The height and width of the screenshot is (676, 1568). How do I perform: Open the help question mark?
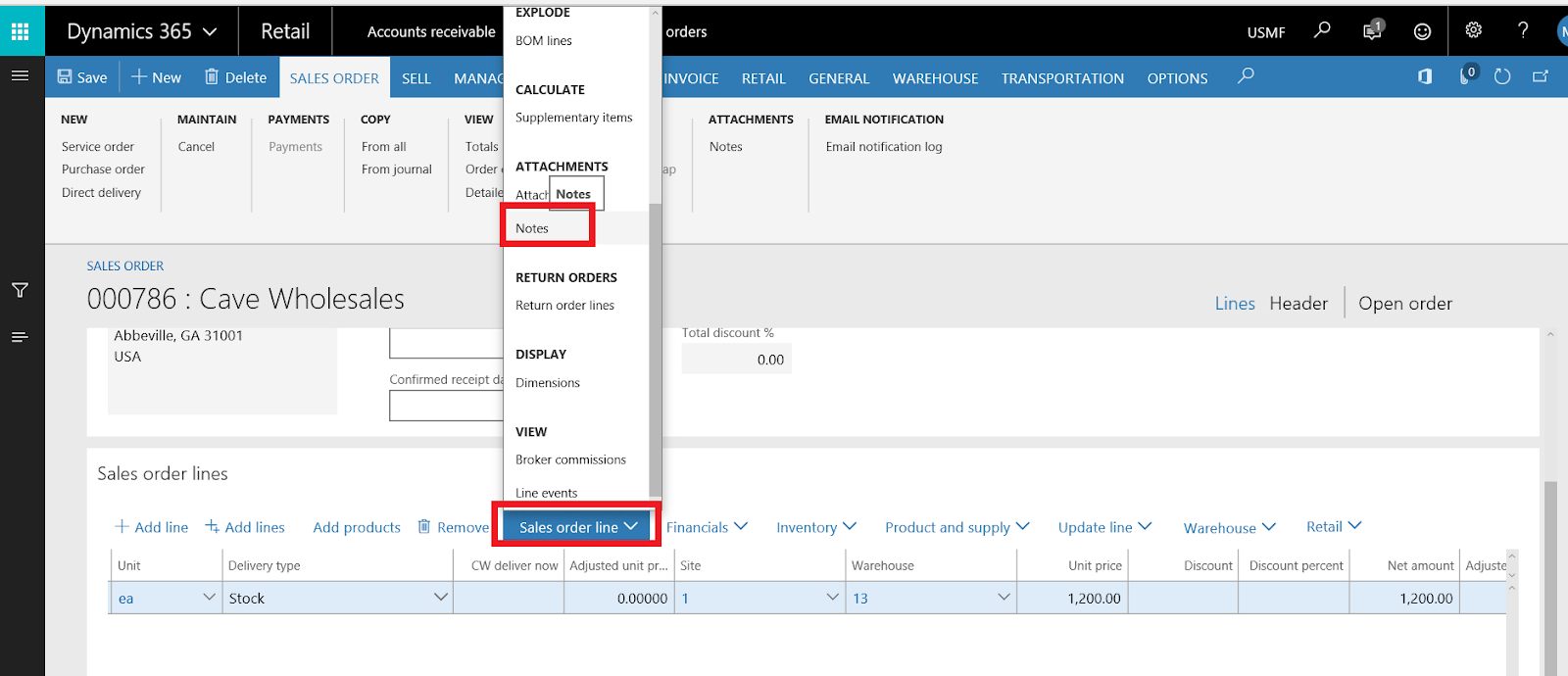1523,30
